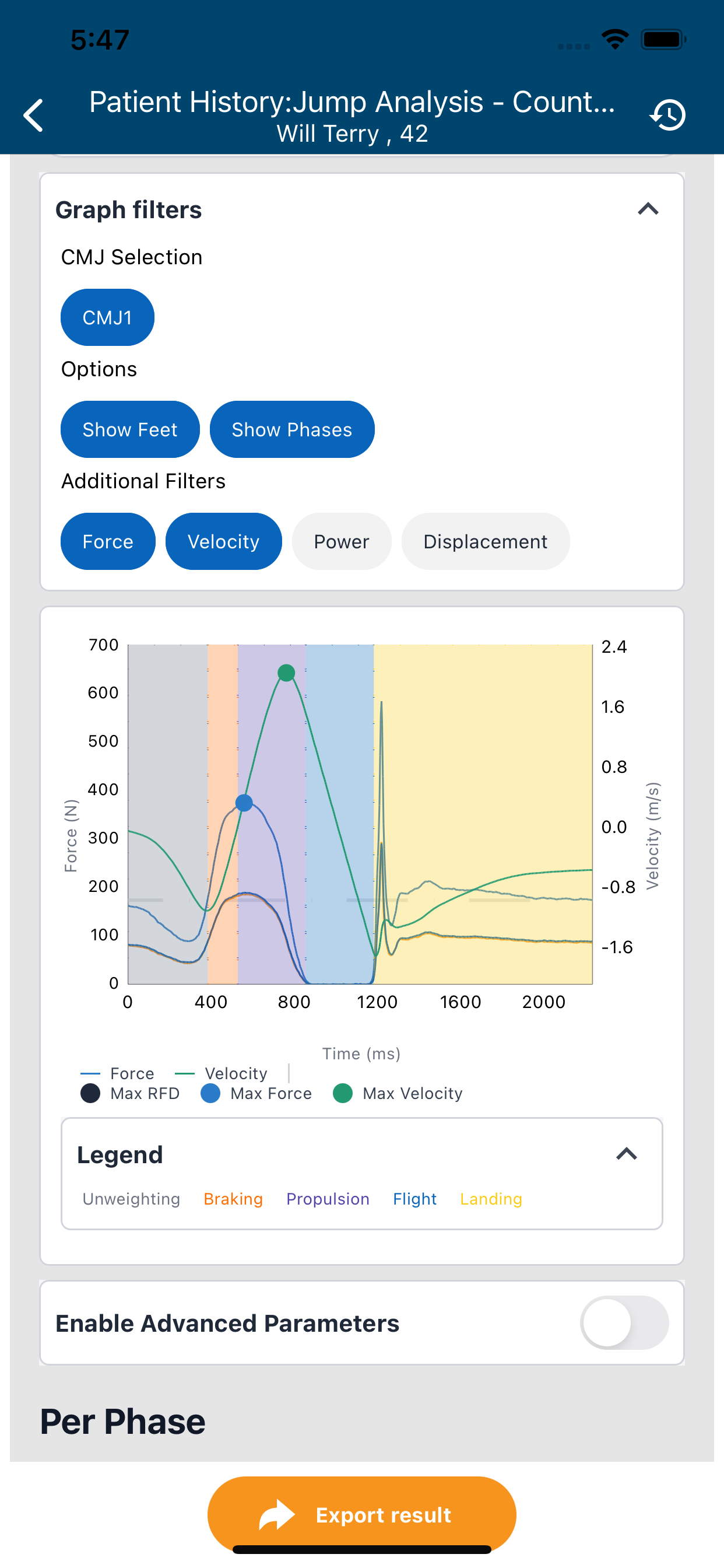Click the share arrow on Export result
This screenshot has height=1568, width=724.
(x=277, y=1514)
